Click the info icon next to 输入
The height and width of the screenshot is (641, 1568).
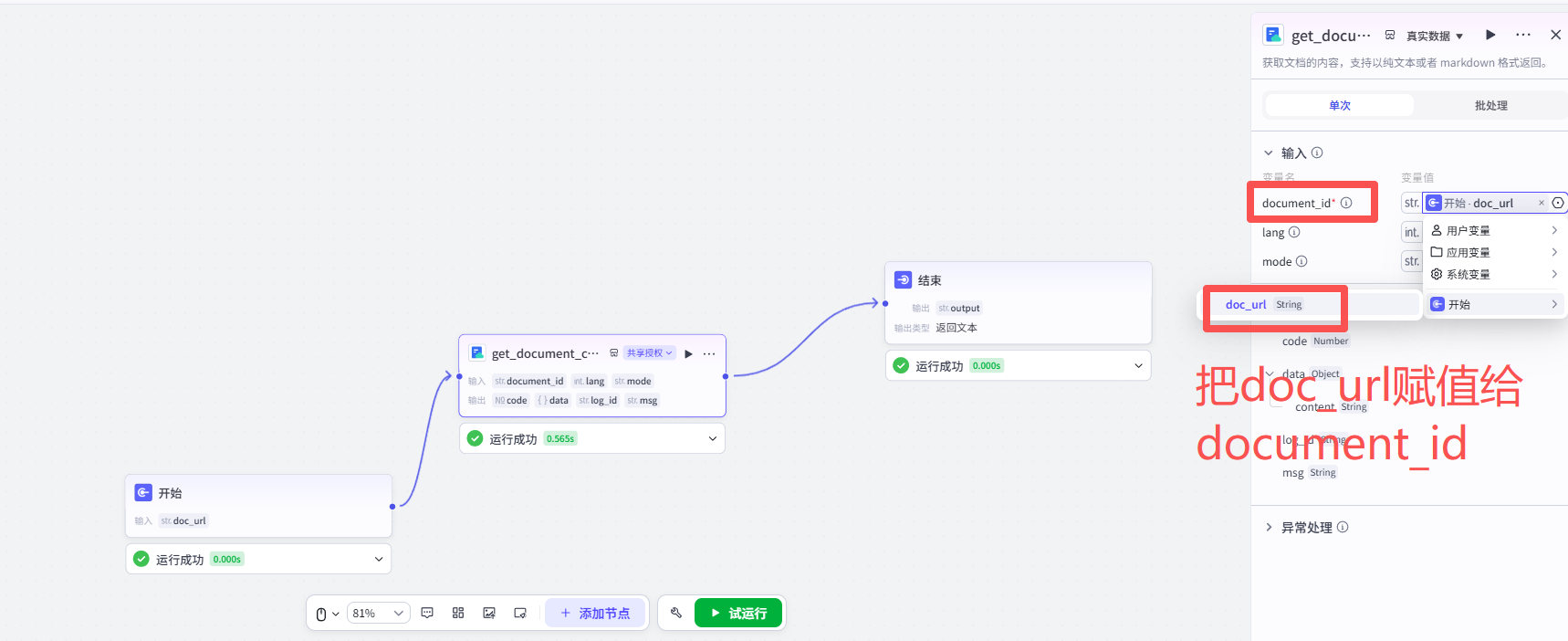pyautogui.click(x=1317, y=152)
